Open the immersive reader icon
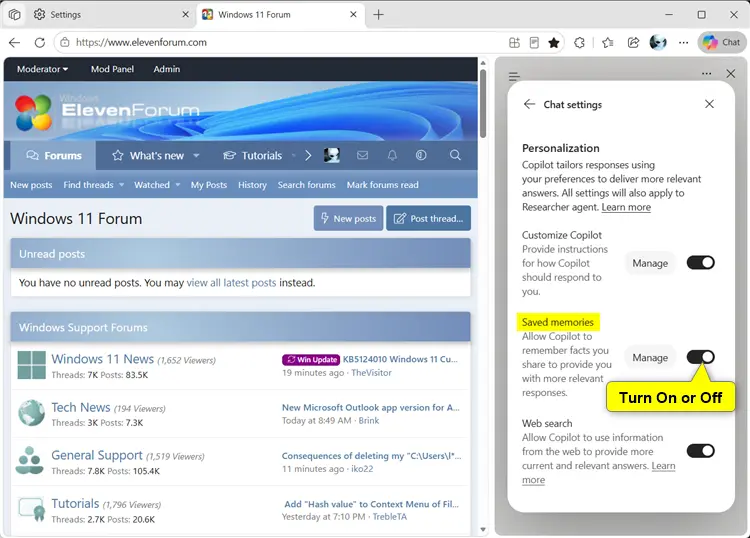 (x=534, y=43)
